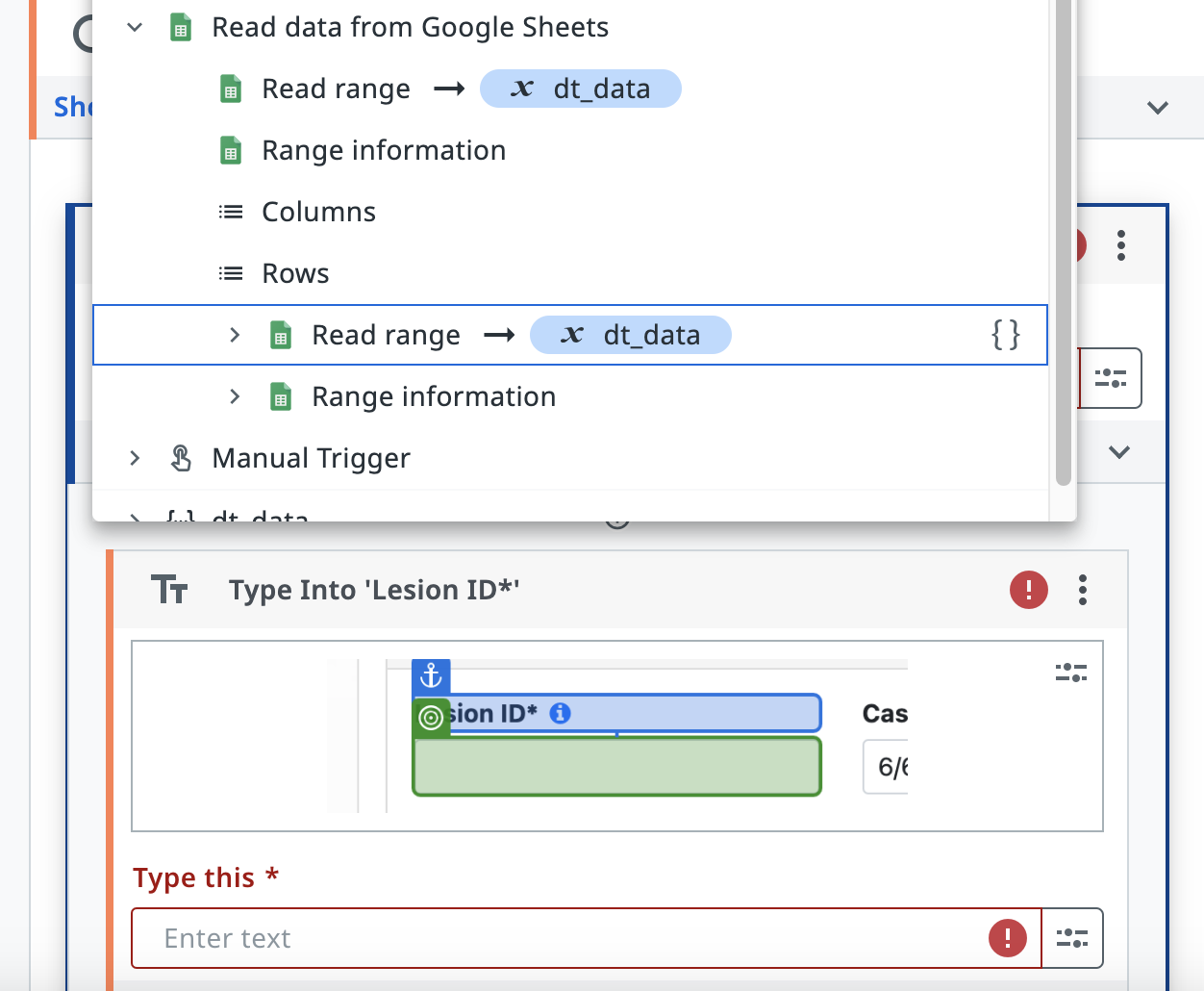Image resolution: width=1204 pixels, height=991 pixels.
Task: Select the Columns list item
Action: [318, 212]
